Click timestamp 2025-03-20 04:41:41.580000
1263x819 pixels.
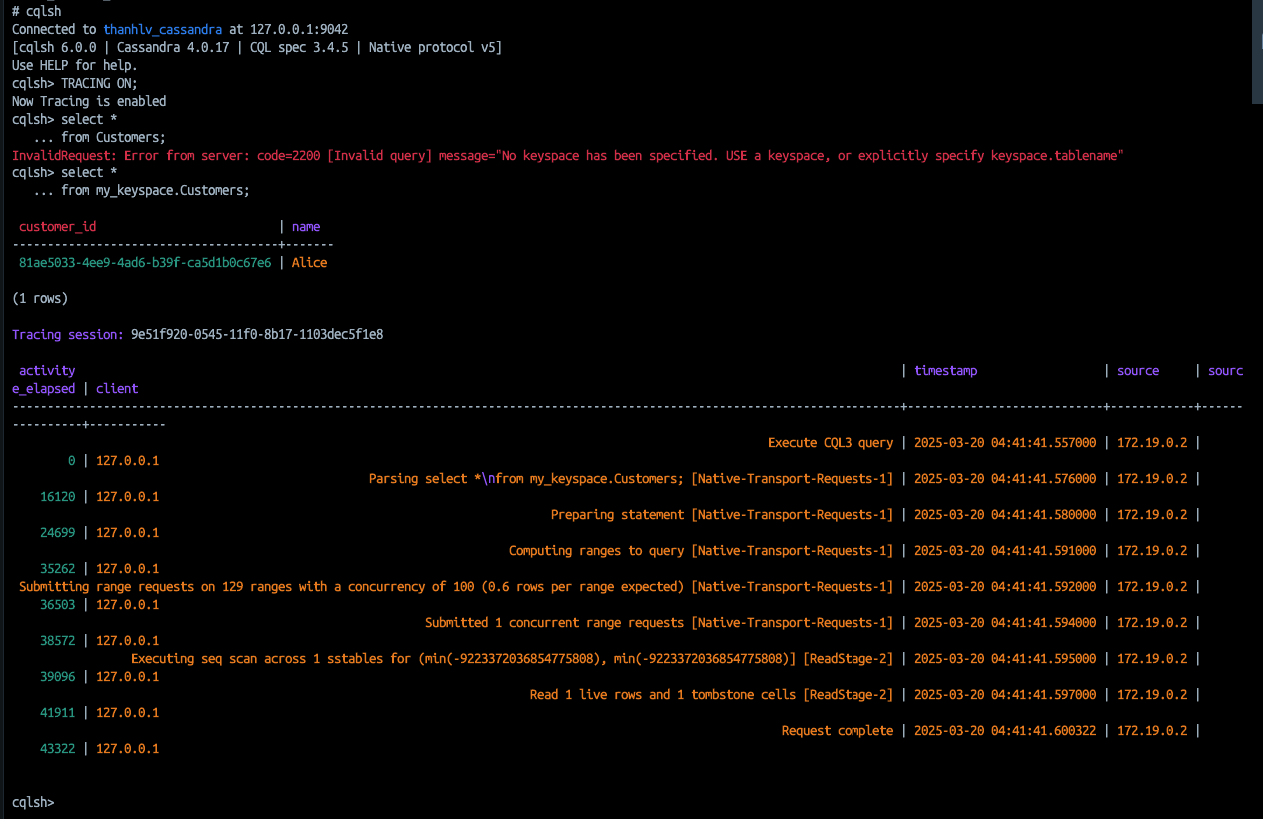(x=1005, y=516)
